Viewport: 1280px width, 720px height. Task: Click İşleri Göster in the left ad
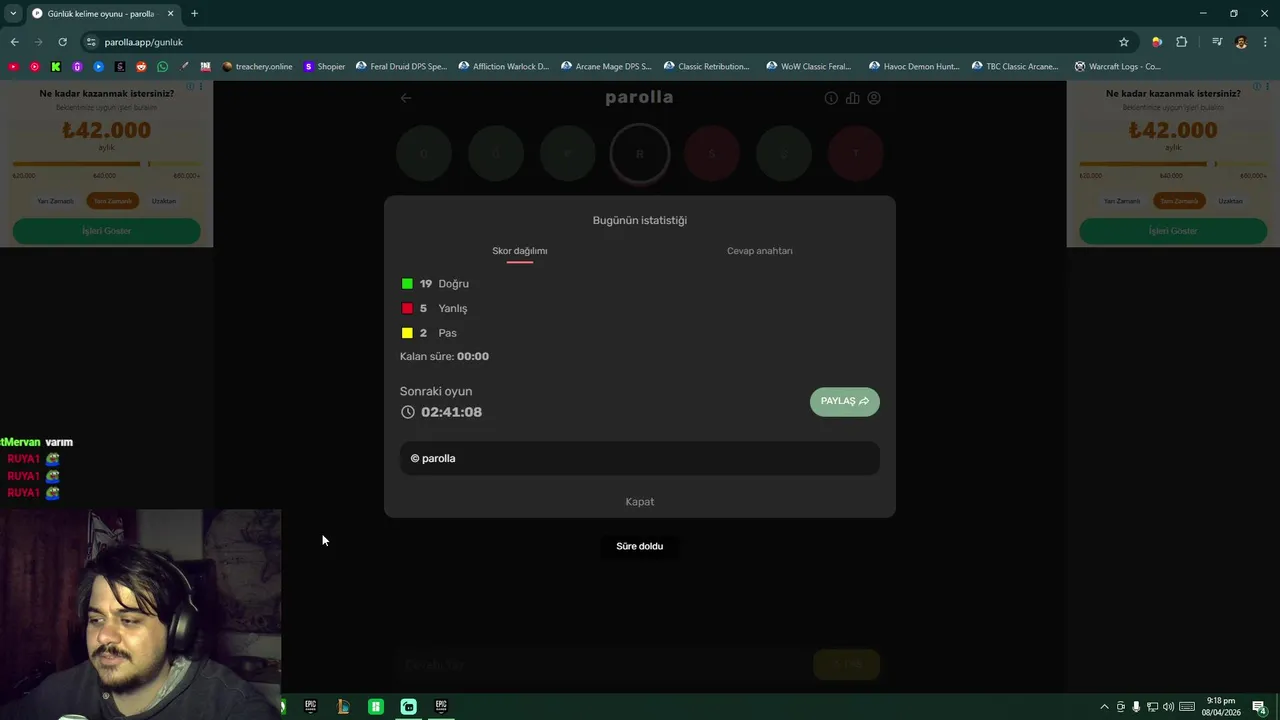106,231
